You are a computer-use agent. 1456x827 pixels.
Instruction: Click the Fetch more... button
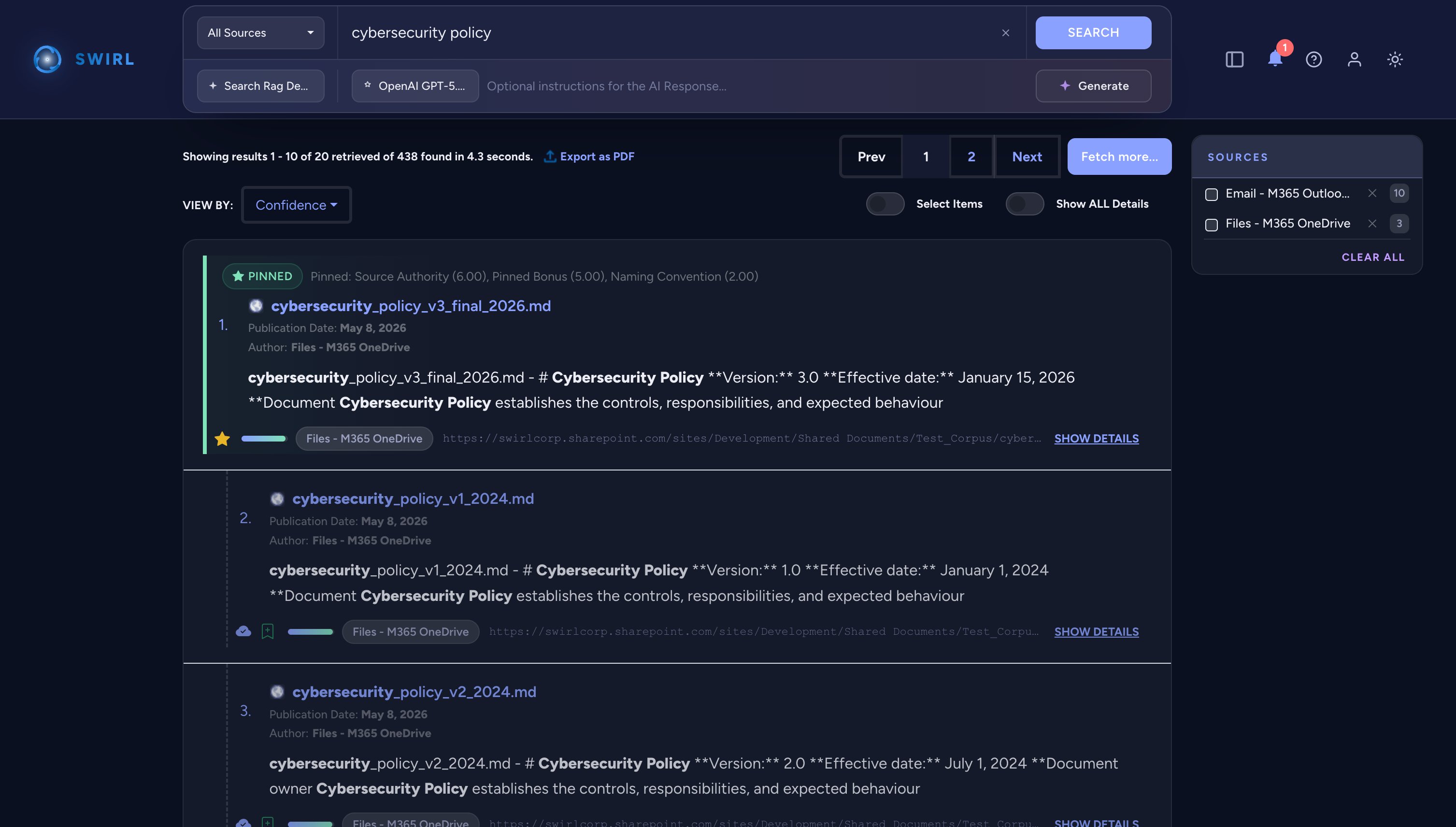point(1119,157)
